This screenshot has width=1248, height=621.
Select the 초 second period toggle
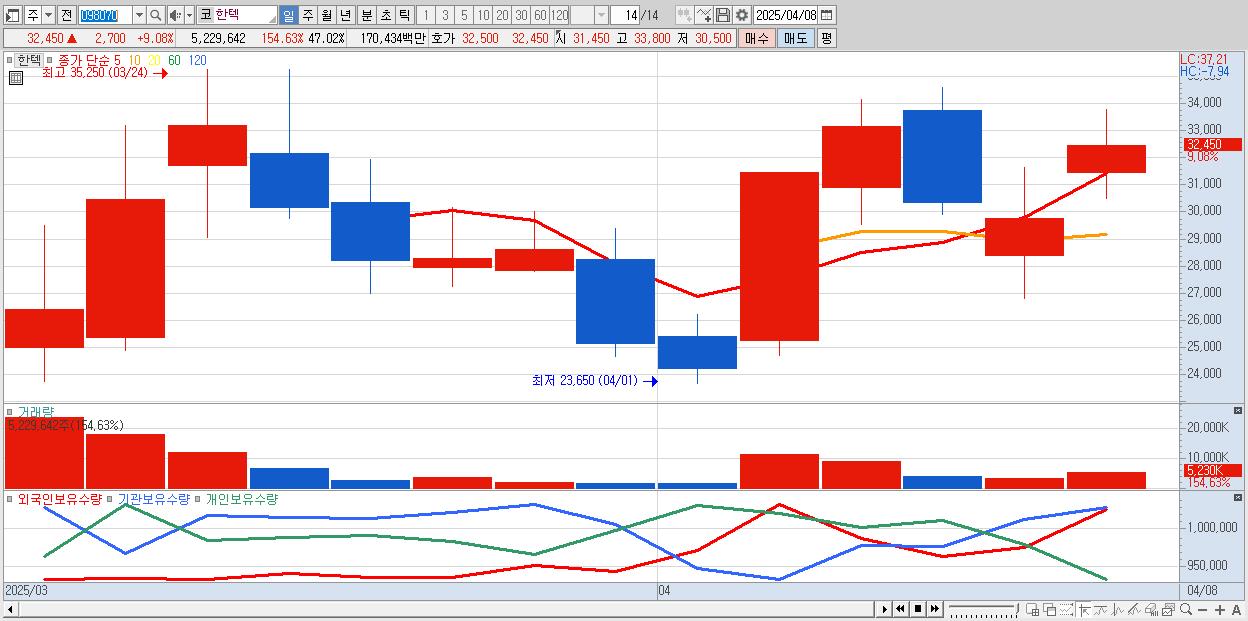[x=385, y=15]
